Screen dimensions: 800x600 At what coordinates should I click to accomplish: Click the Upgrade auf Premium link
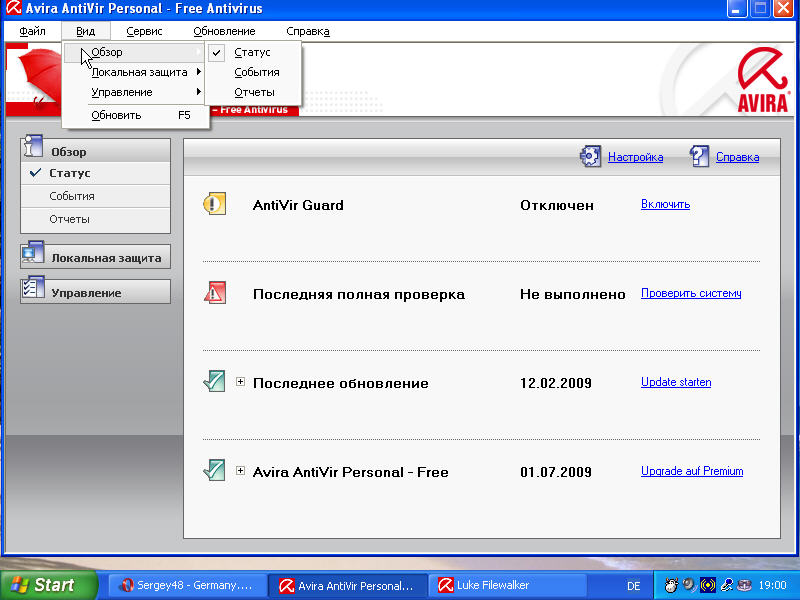pyautogui.click(x=692, y=471)
